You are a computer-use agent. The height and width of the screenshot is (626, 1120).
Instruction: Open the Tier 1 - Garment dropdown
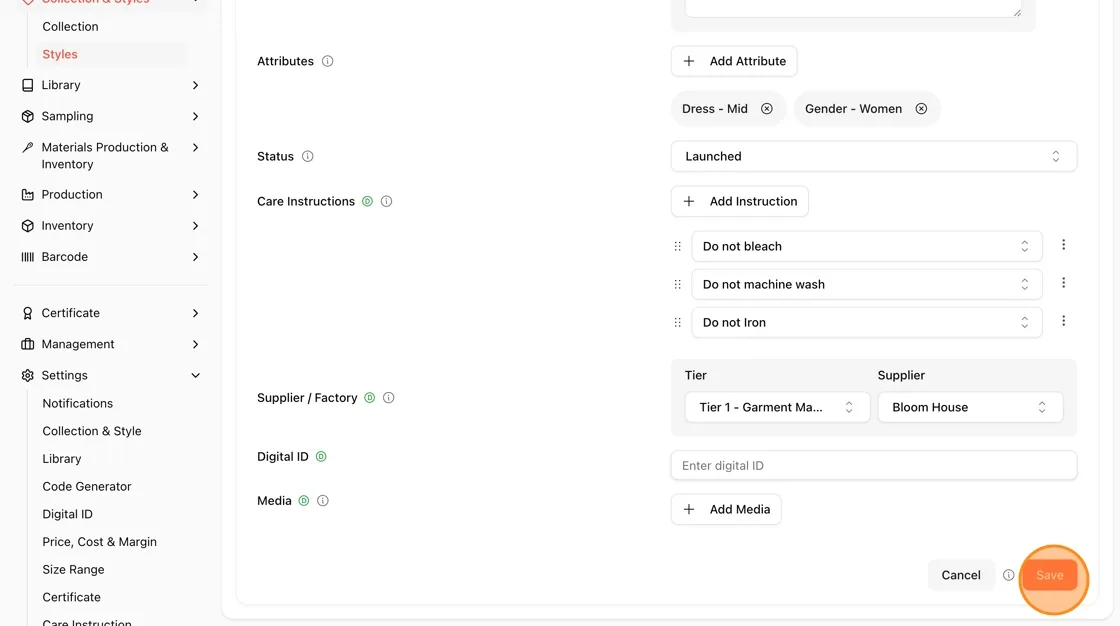(777, 407)
